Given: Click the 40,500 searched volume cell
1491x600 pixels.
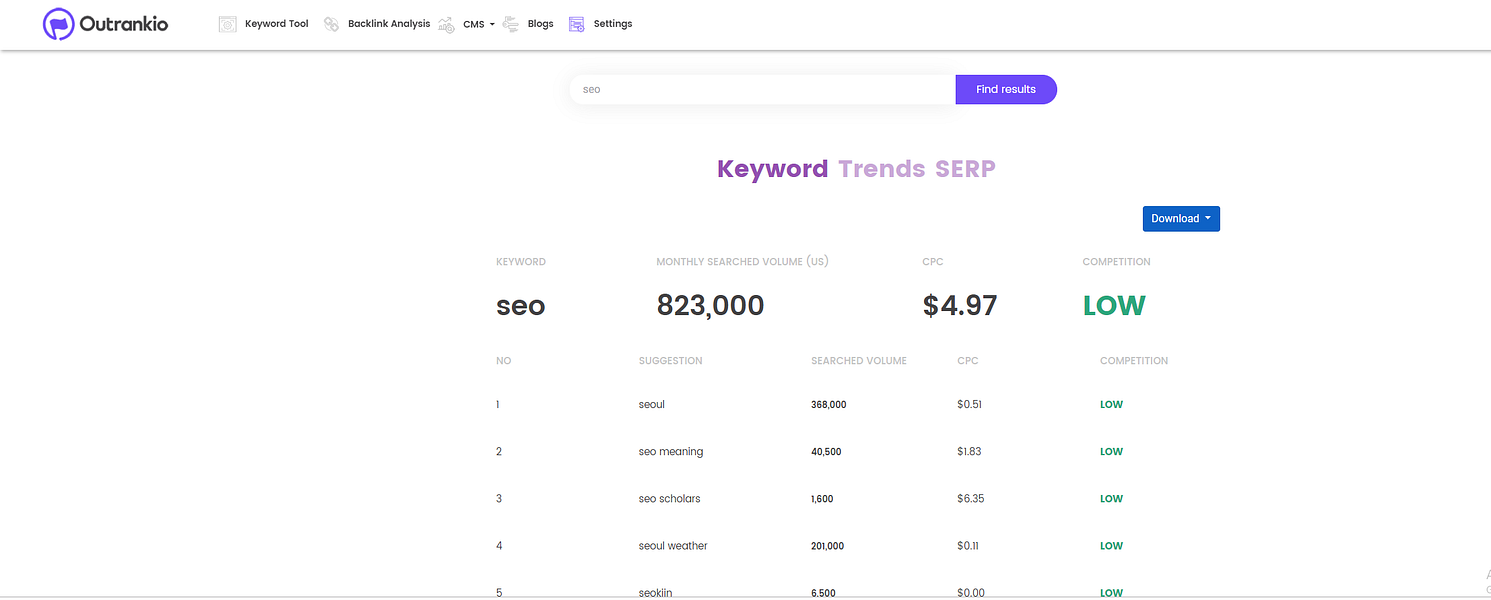Looking at the screenshot, I should (826, 452).
